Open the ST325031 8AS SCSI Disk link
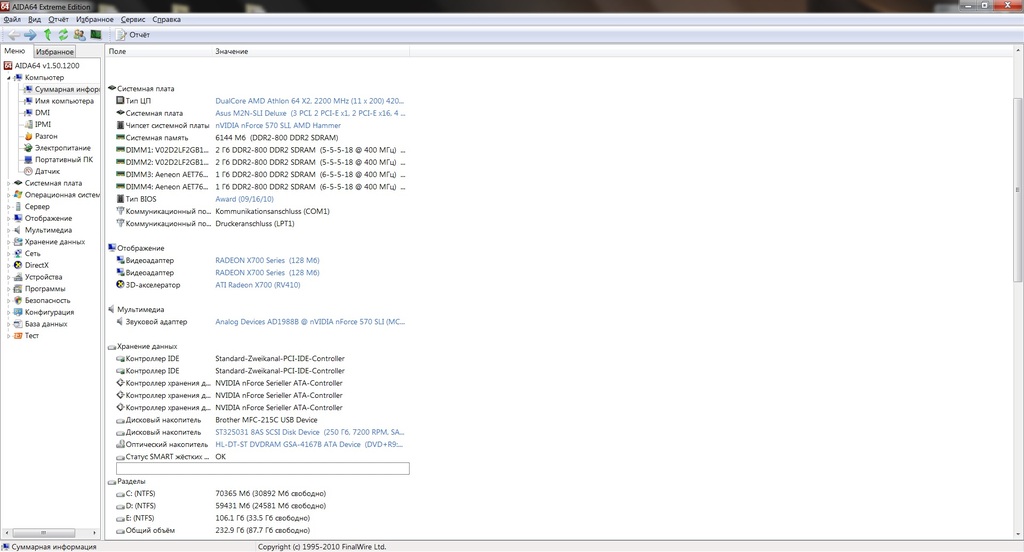 point(310,432)
